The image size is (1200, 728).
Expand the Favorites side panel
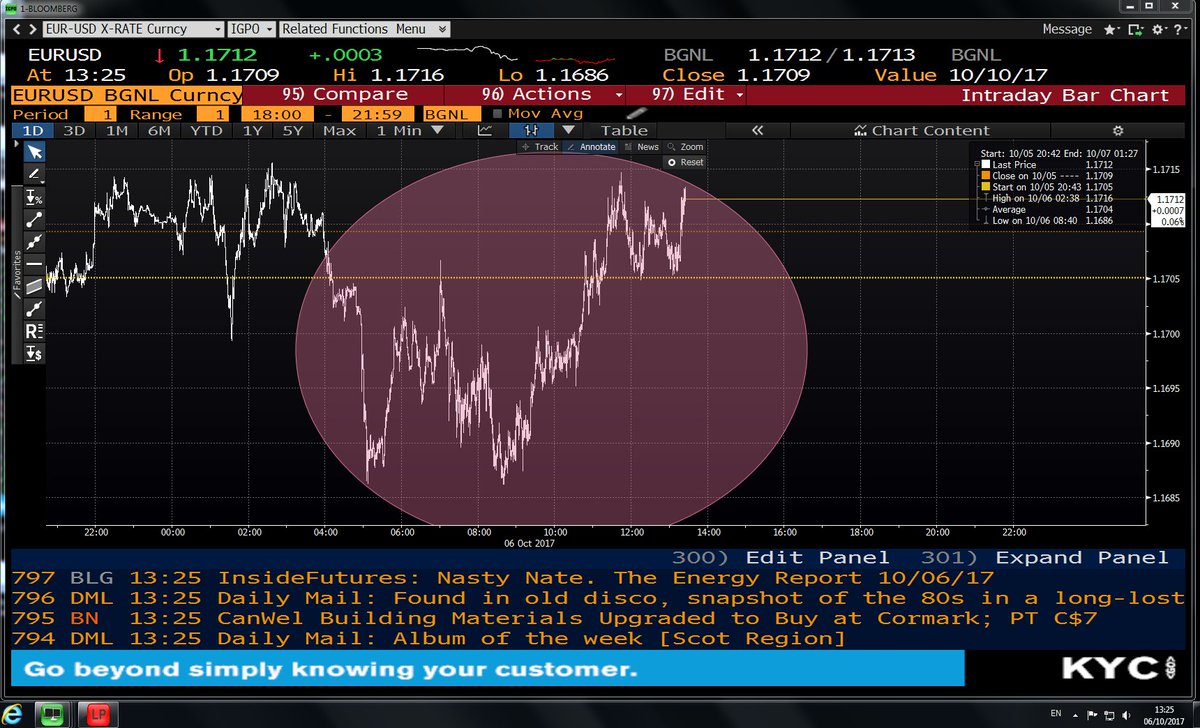(x=16, y=275)
